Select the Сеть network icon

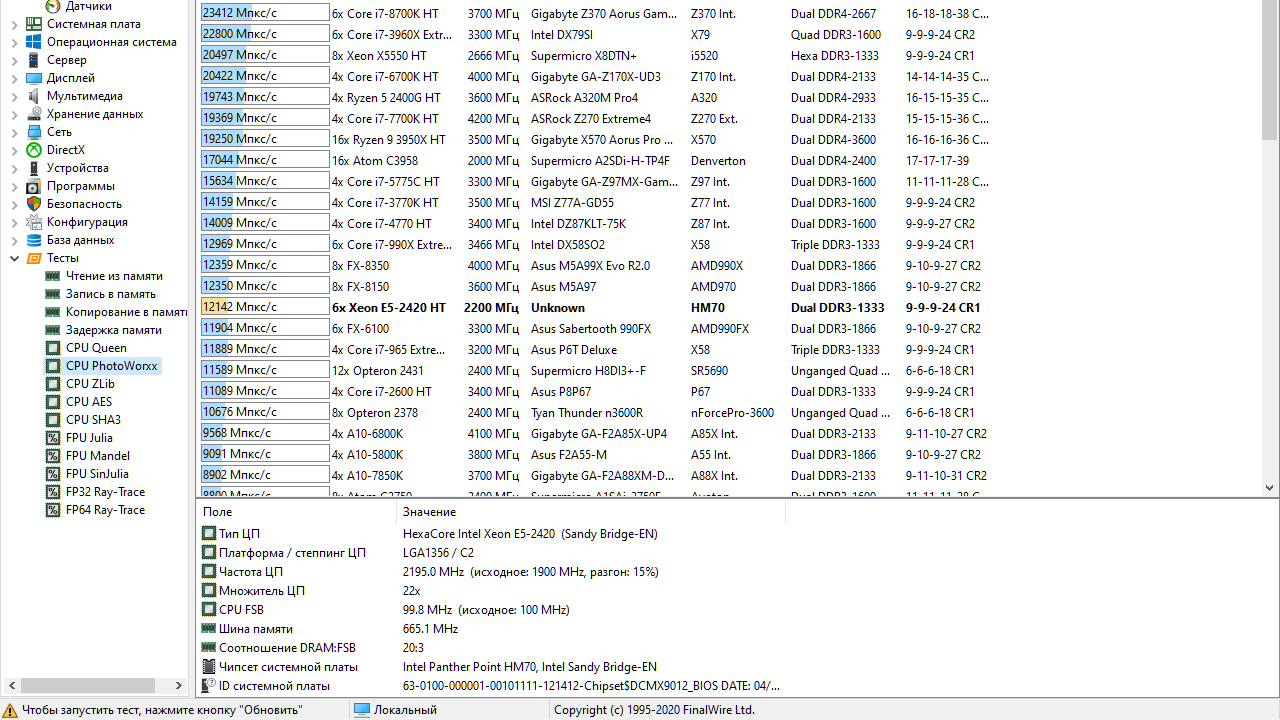click(x=34, y=132)
